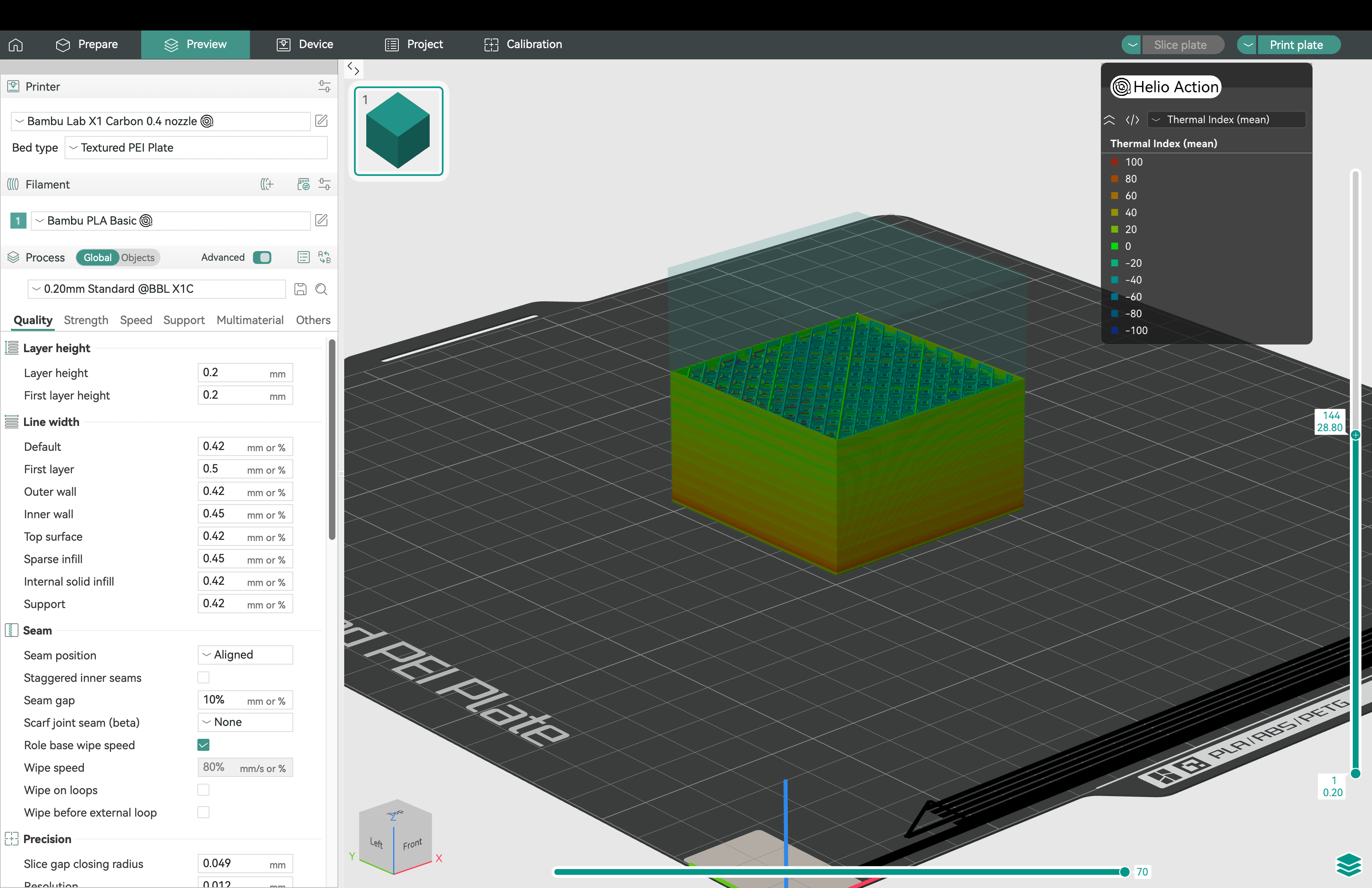Click the navigation view cube
Screen dimensions: 1372x888
tap(396, 837)
